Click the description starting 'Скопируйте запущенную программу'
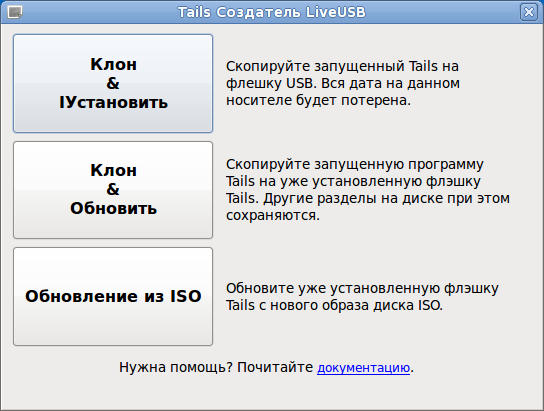The image size is (544, 411). [x=368, y=190]
